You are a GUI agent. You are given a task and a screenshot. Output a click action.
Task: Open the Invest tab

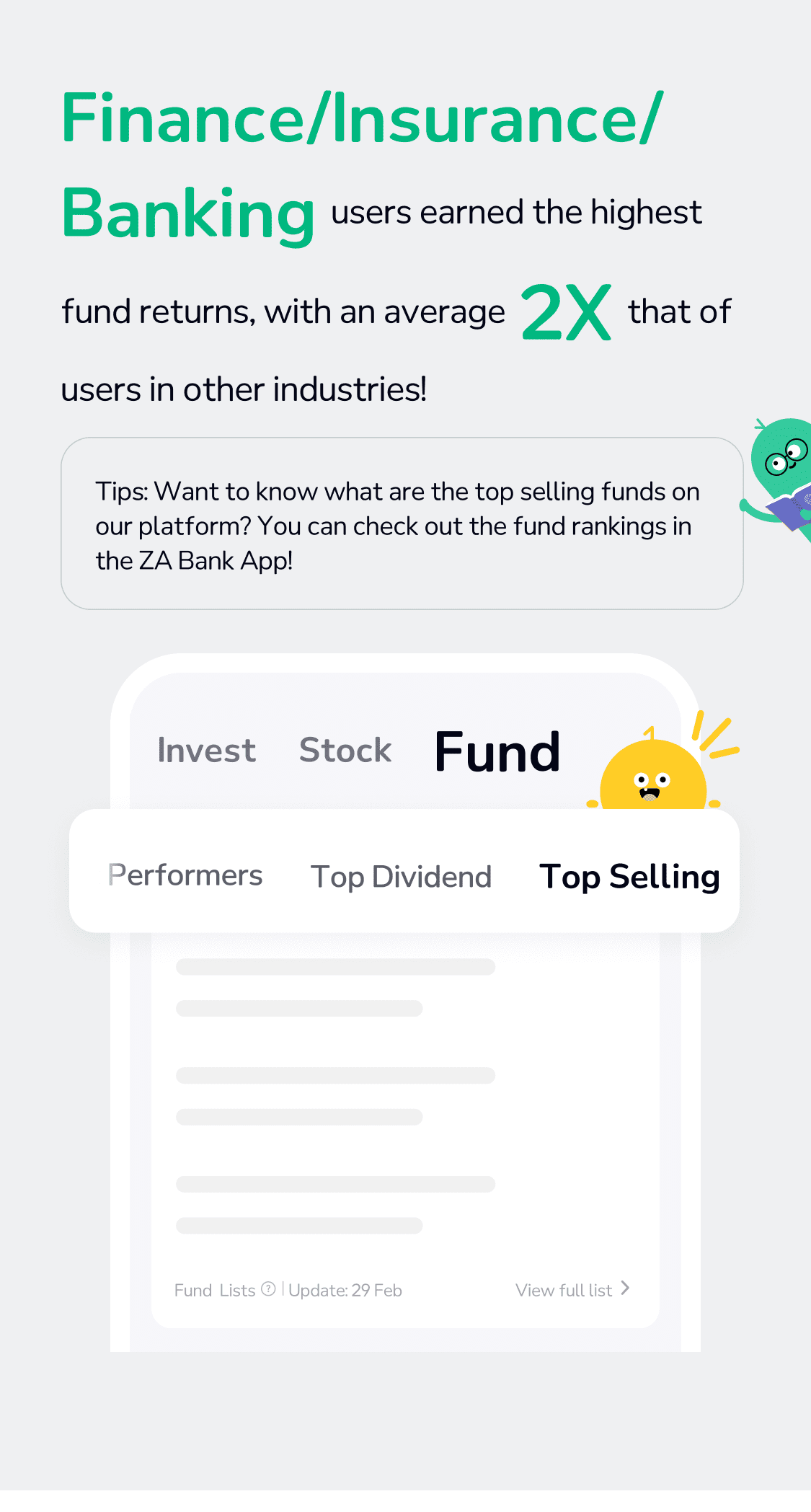click(x=206, y=751)
